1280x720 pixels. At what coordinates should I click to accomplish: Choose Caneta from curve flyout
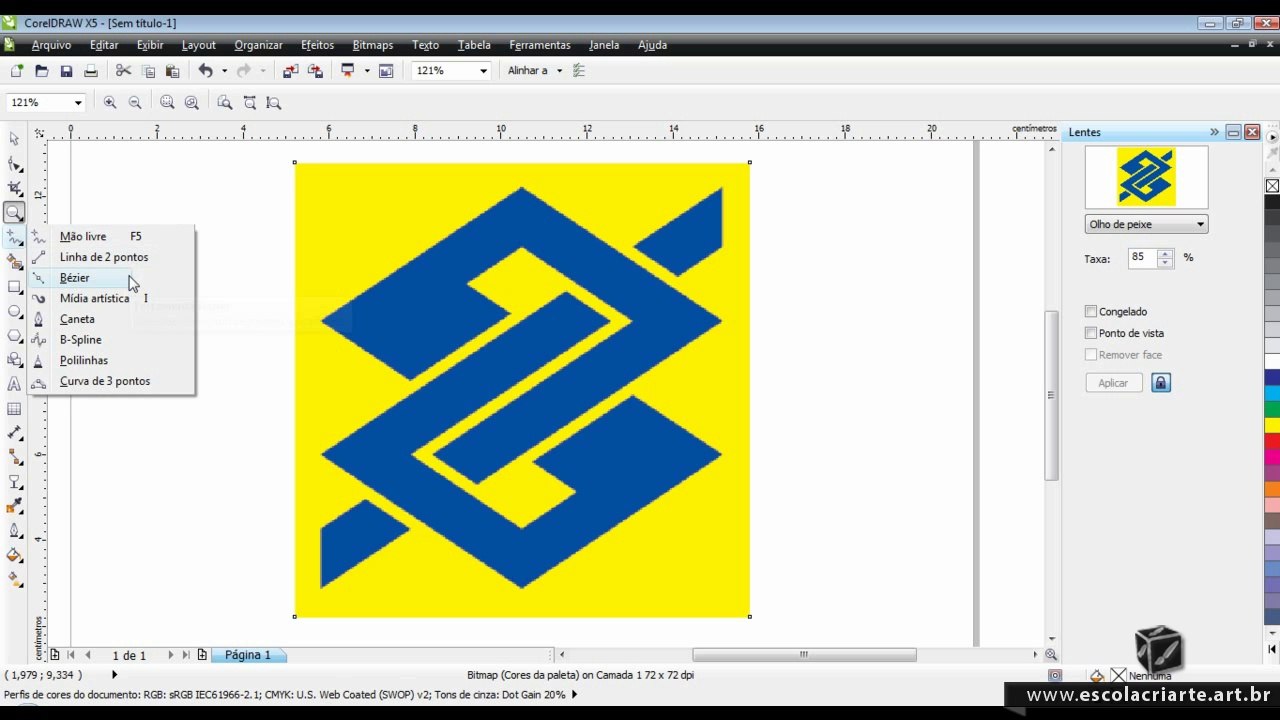(x=112, y=319)
